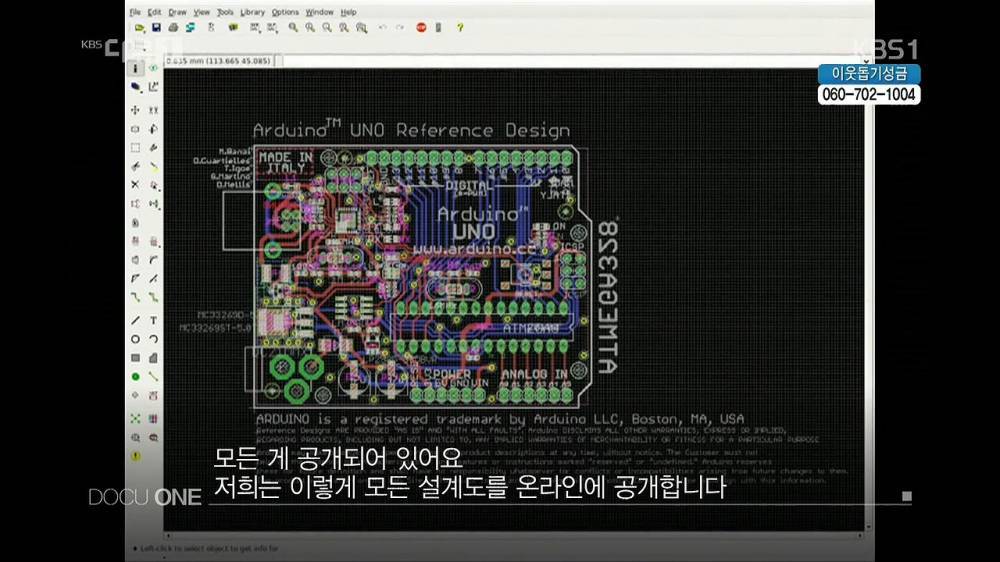
Task: Select the Mark origin tool
Action: tap(153, 86)
